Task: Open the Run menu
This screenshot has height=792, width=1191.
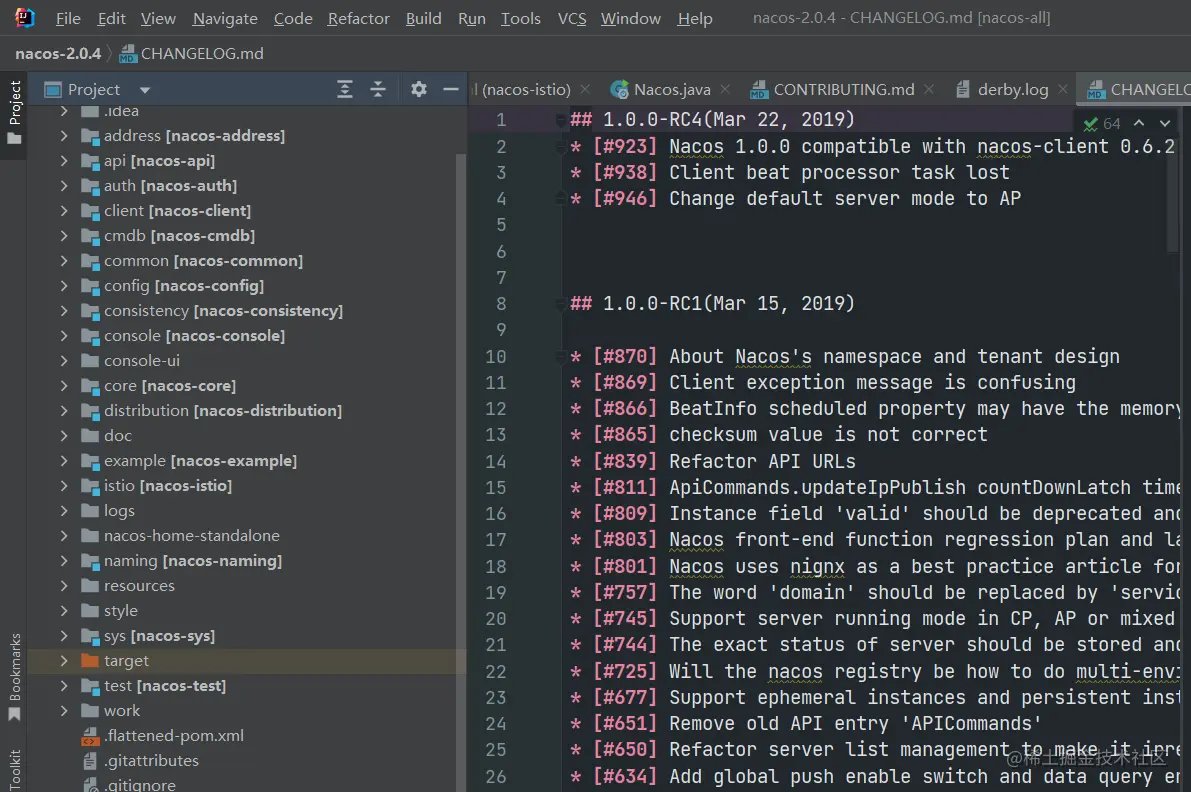Action: click(x=472, y=18)
